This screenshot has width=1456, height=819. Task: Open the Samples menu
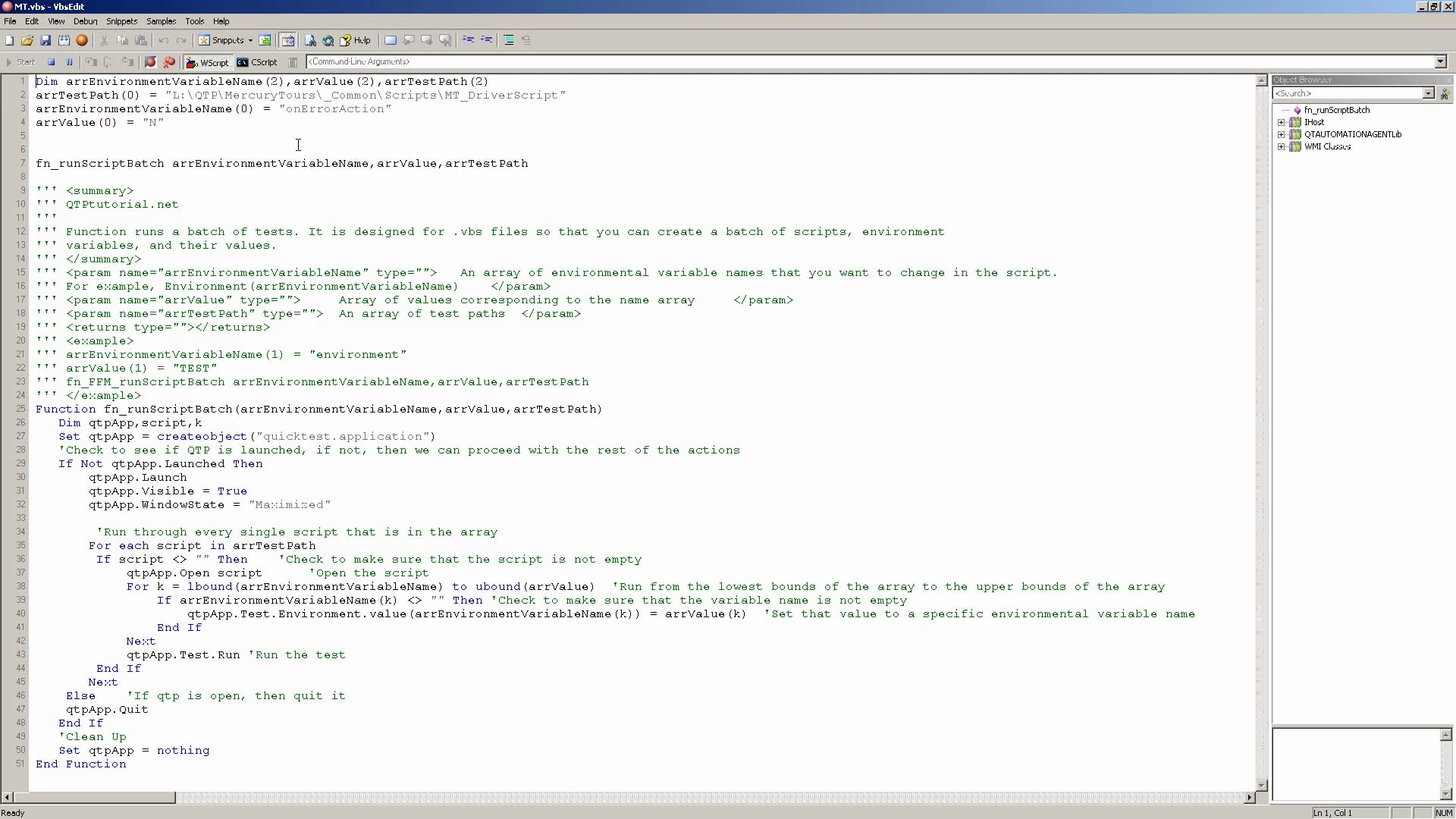(161, 21)
